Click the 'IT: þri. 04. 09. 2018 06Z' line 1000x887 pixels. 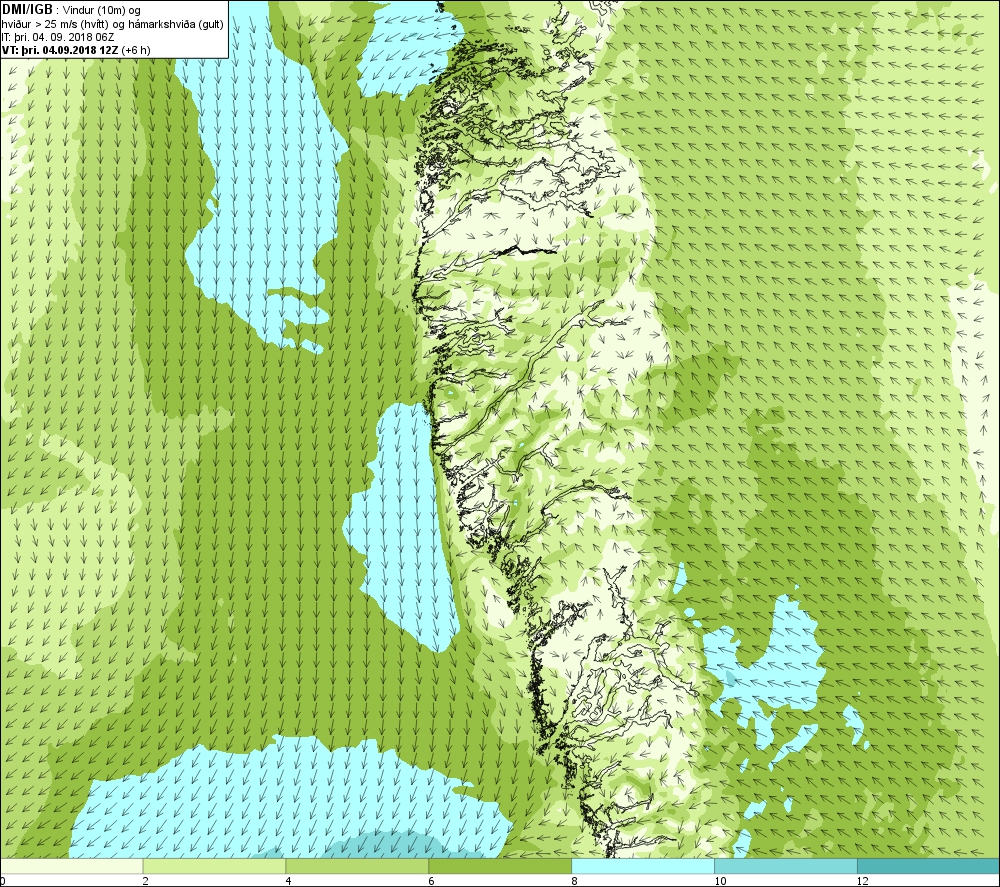[58, 37]
